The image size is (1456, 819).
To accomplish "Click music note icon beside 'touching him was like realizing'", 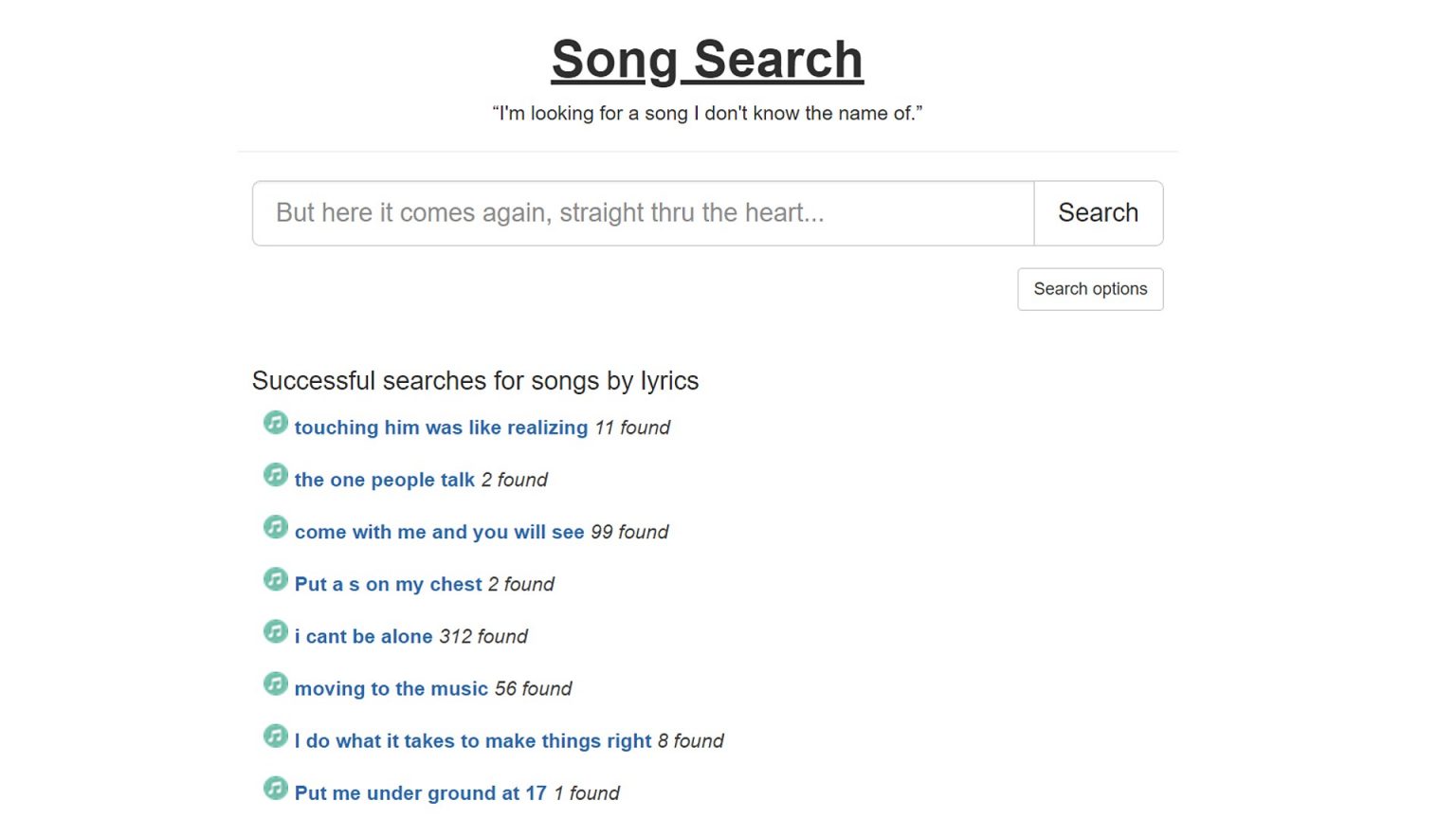I will pos(275,423).
